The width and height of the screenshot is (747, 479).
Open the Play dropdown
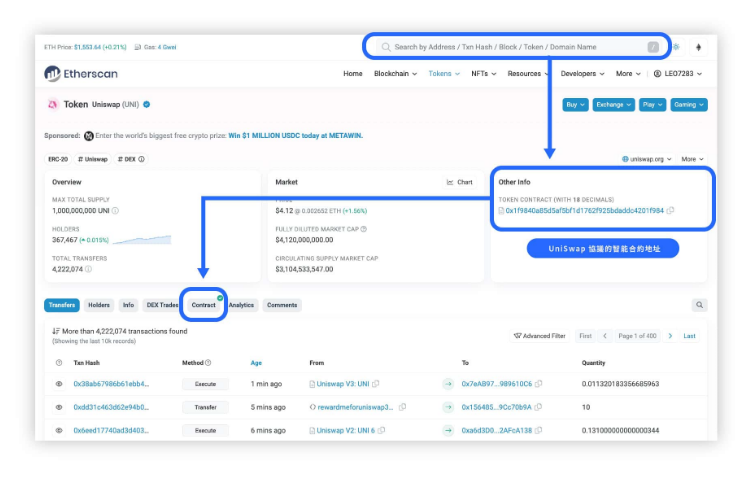pyautogui.click(x=652, y=105)
